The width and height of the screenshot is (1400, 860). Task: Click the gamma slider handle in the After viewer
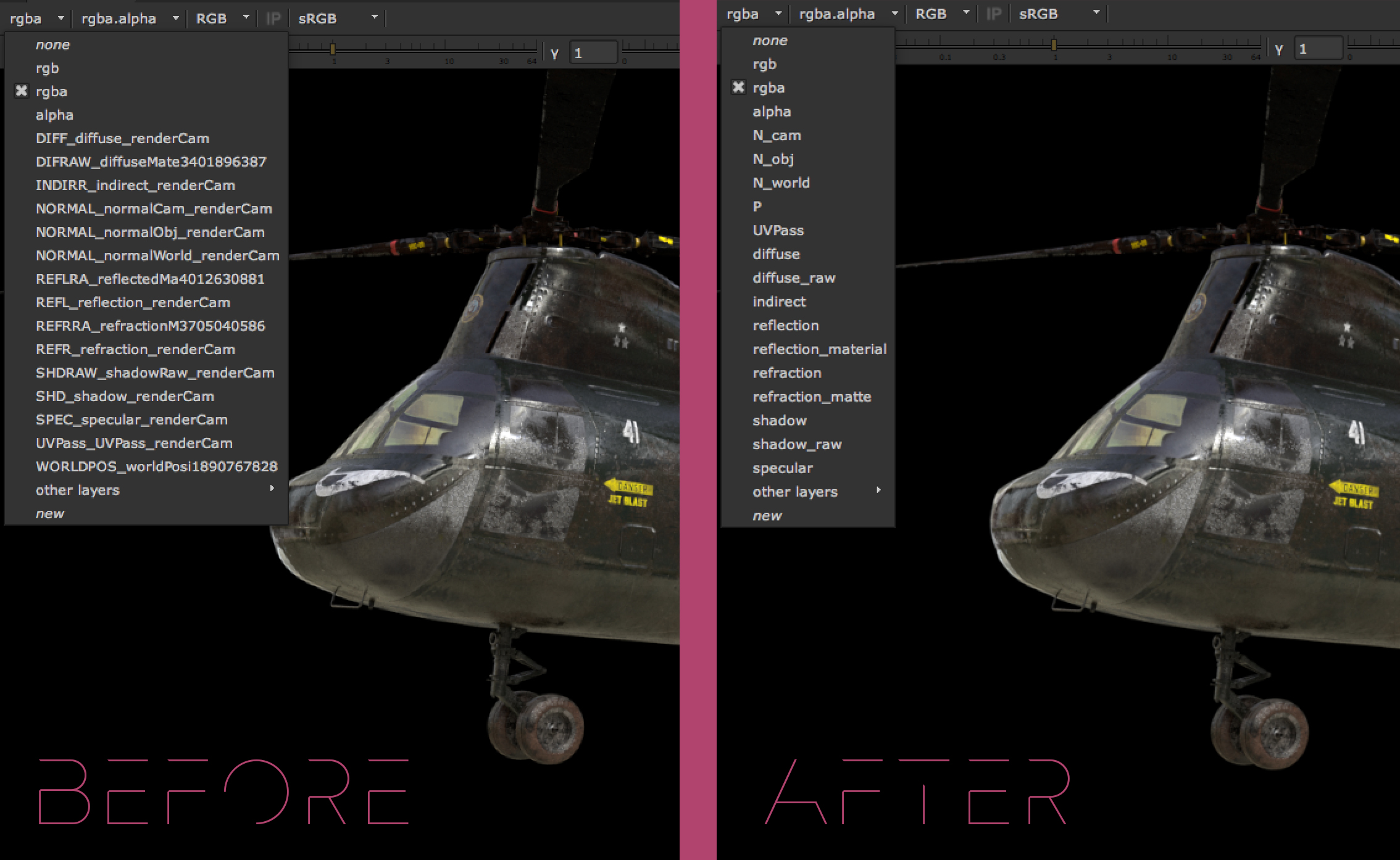(x=1054, y=45)
